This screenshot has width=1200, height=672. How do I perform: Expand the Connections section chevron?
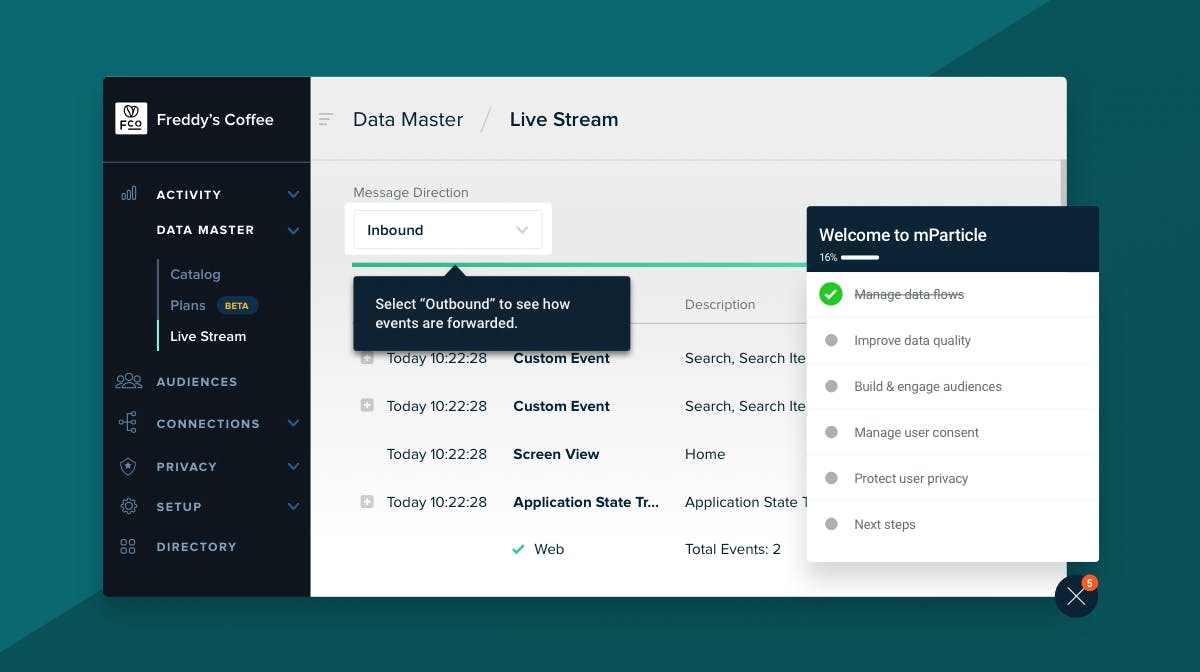293,423
